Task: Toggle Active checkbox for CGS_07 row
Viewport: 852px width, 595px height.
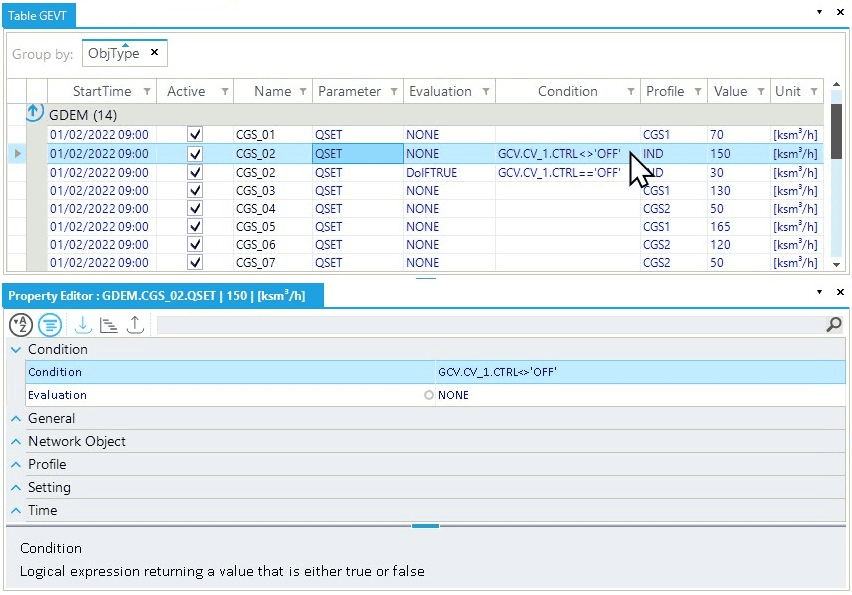Action: 195,263
